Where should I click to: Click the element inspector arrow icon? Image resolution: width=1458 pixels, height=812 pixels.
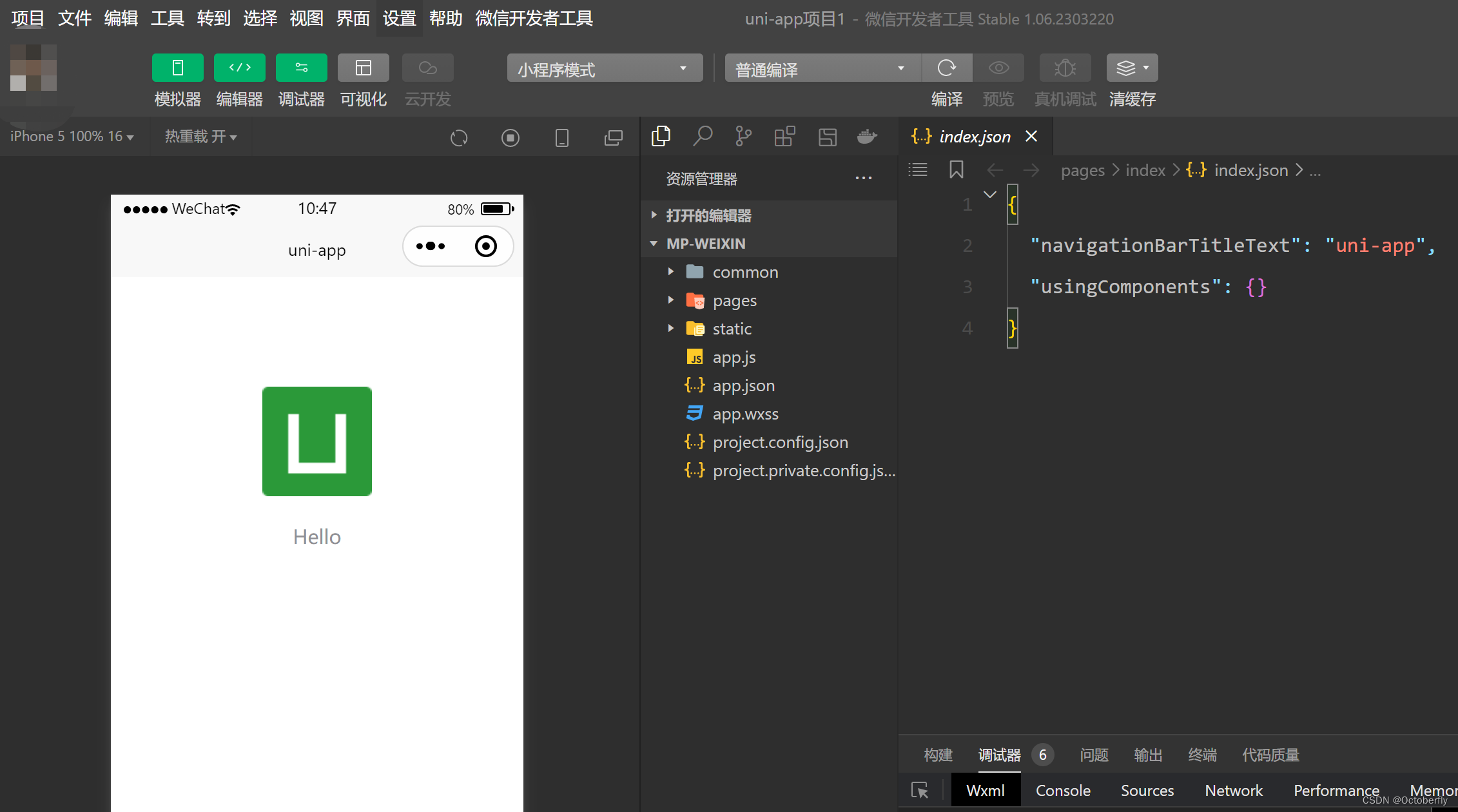coord(920,791)
